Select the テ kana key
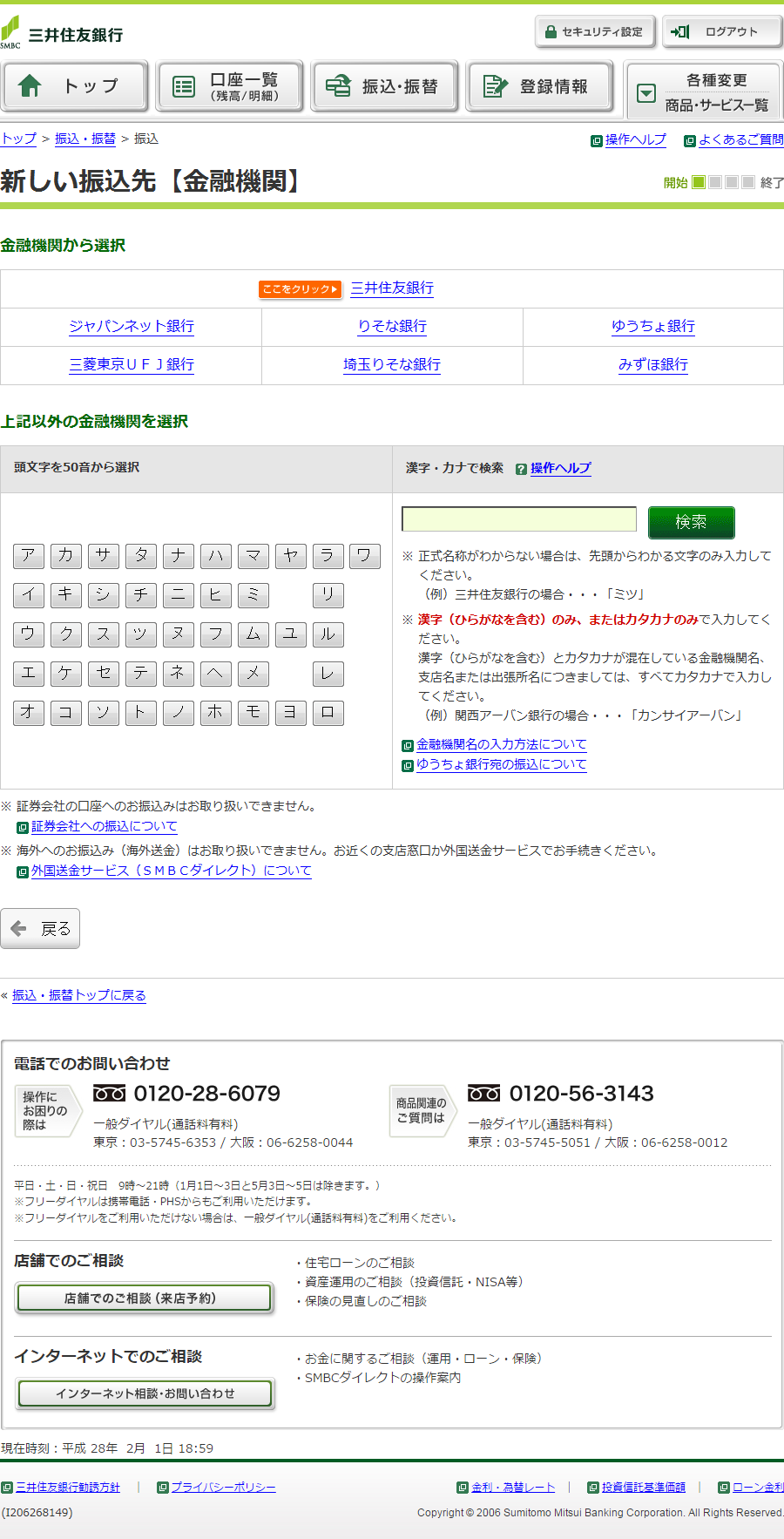The height and width of the screenshot is (1539, 784). click(x=141, y=674)
